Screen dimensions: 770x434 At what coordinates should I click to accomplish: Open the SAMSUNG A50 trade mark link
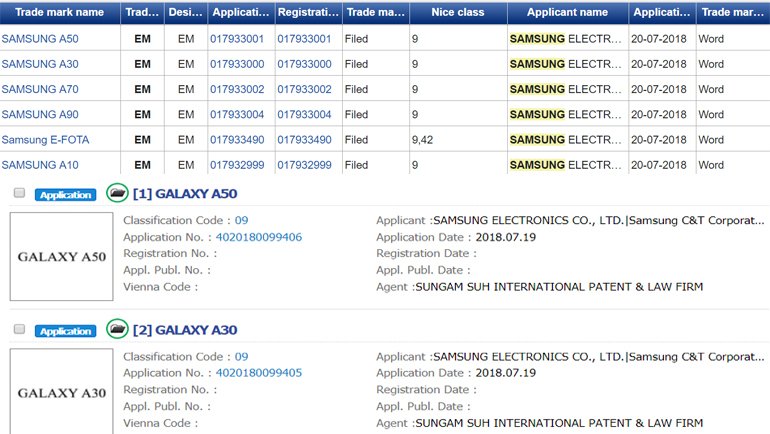(40, 39)
